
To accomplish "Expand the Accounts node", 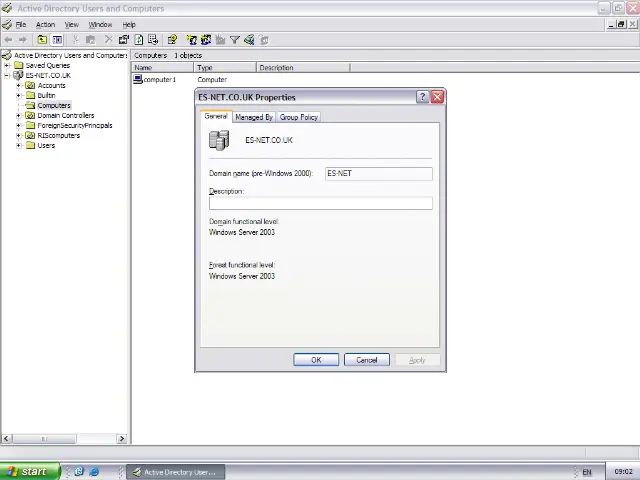I will coord(18,85).
